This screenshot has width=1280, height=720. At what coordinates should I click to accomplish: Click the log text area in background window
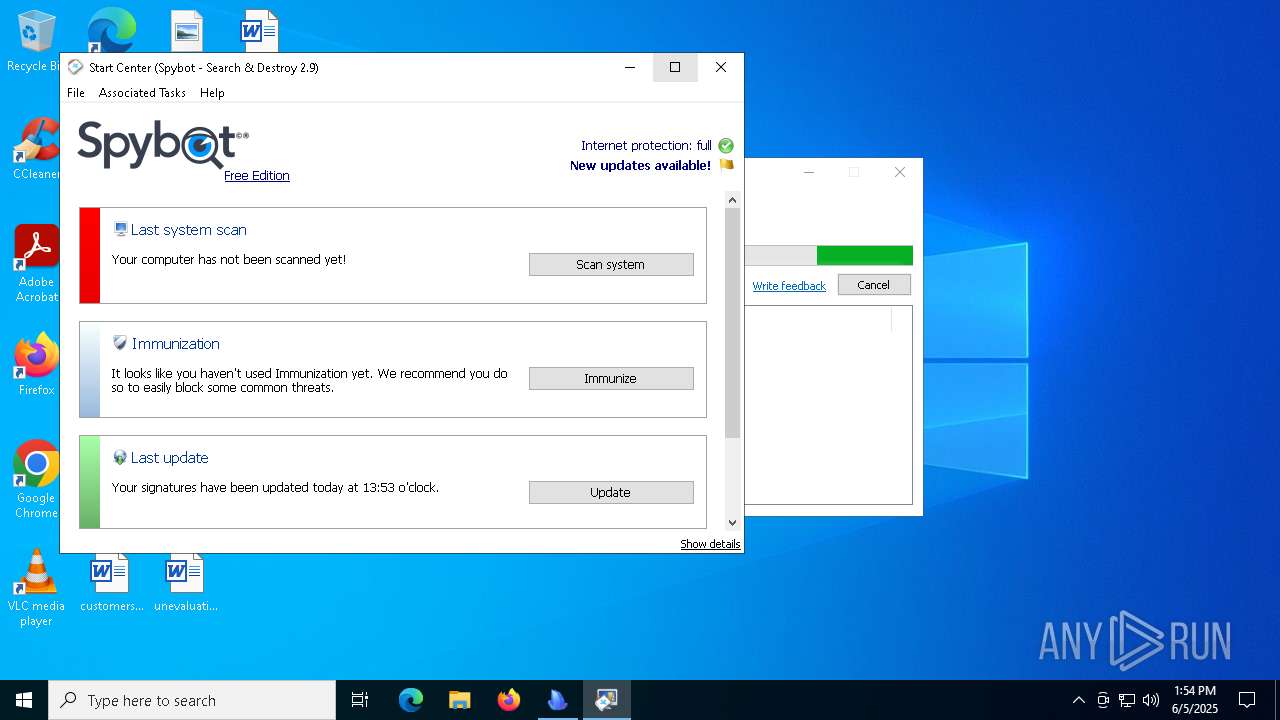click(829, 405)
